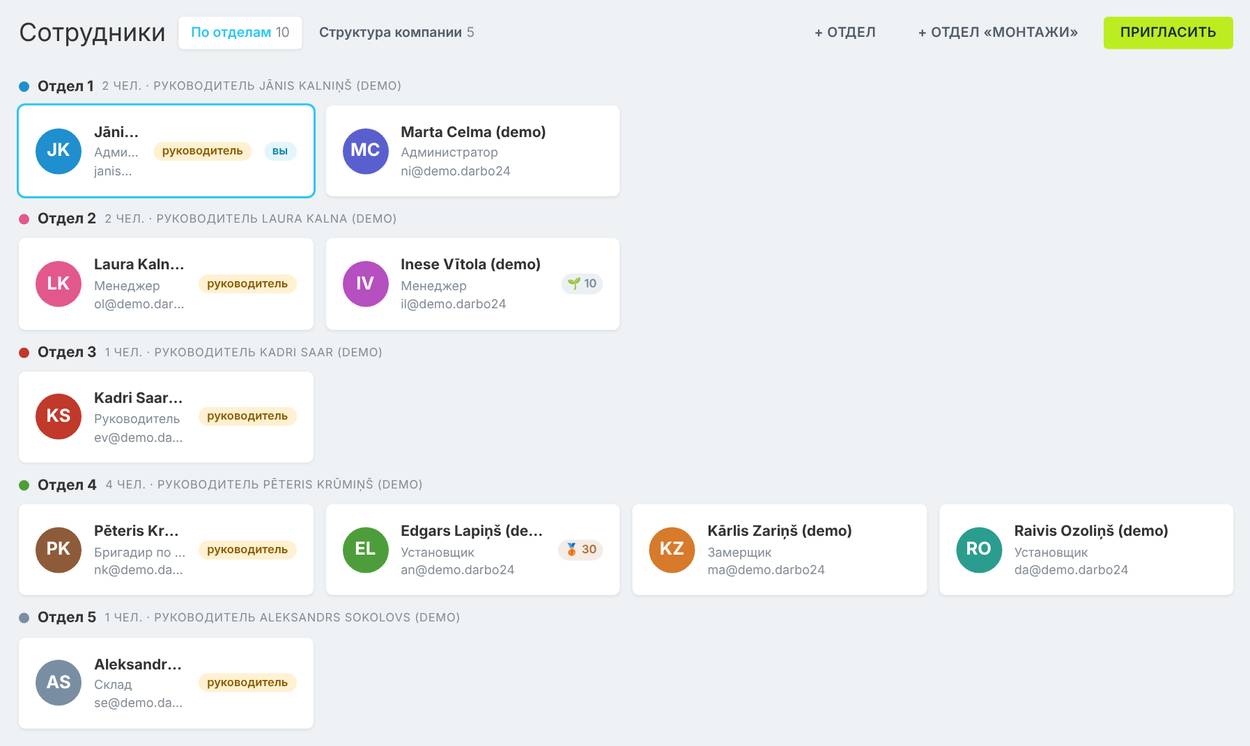Switch to the «По отделам» tab
This screenshot has height=746, width=1250.
pyautogui.click(x=240, y=32)
